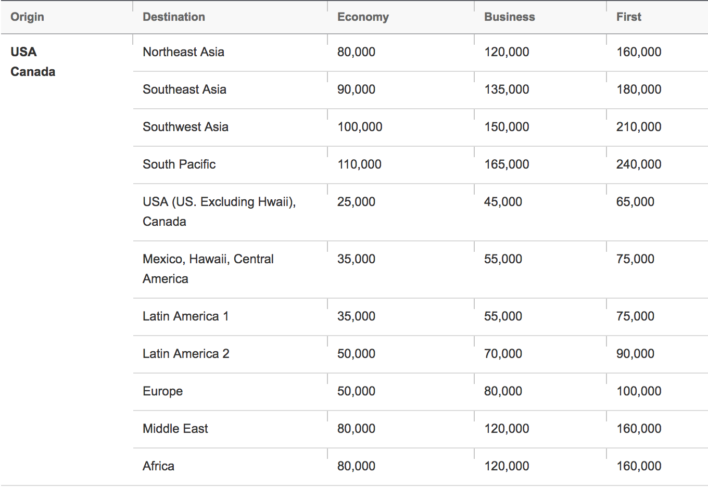Click Mexico, Hawaii row Business 55,000
Image resolution: width=708 pixels, height=487 pixels.
pos(503,259)
